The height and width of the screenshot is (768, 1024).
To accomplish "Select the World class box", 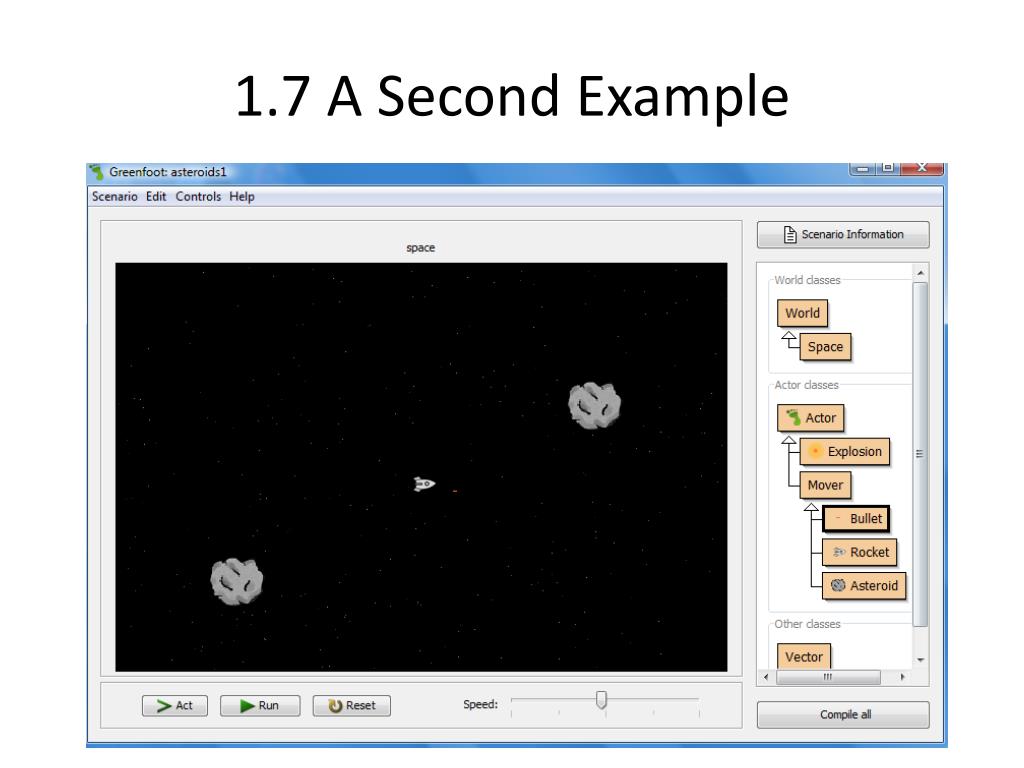I will tap(802, 313).
